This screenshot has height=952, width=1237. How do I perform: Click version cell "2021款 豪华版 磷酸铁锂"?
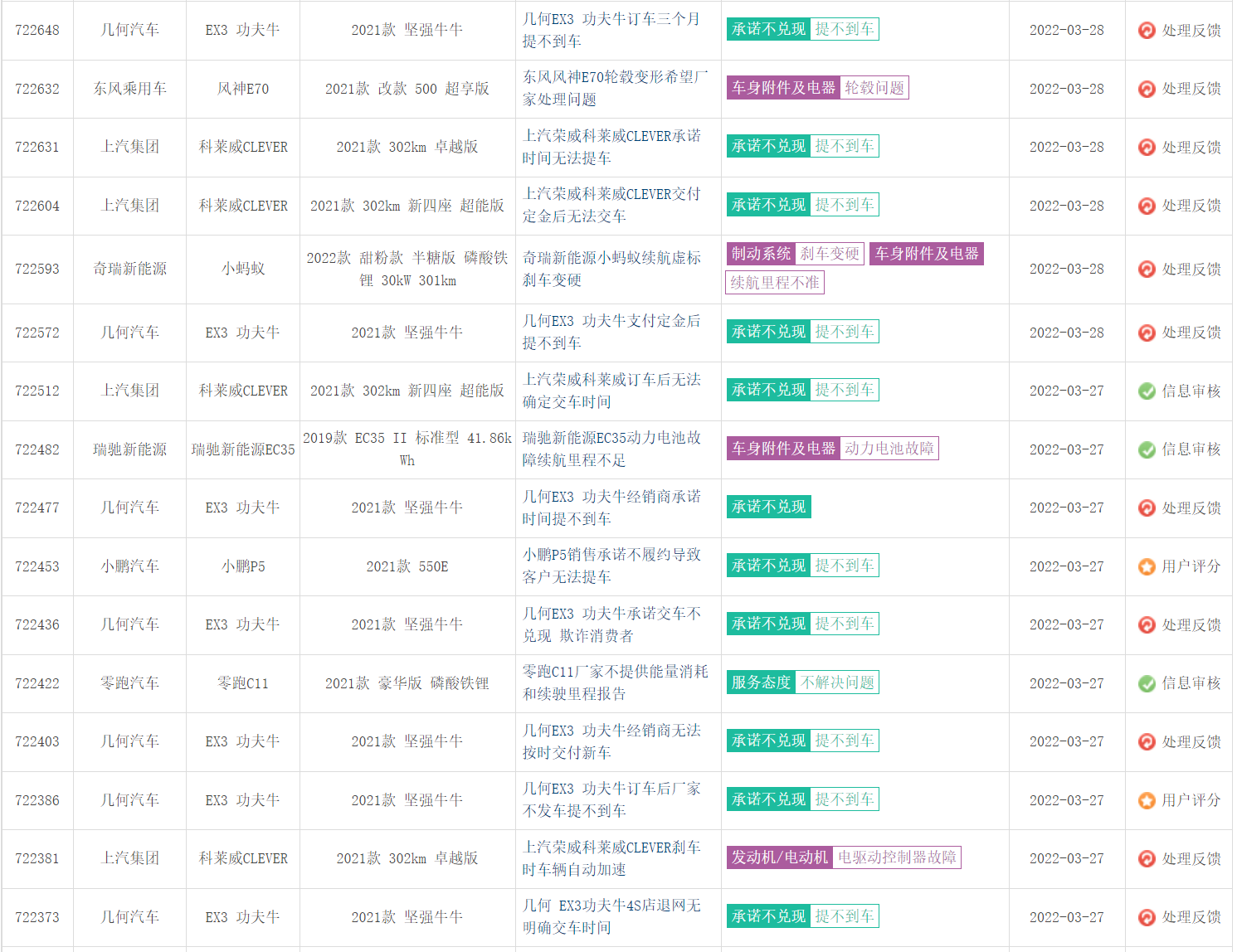pos(407,683)
